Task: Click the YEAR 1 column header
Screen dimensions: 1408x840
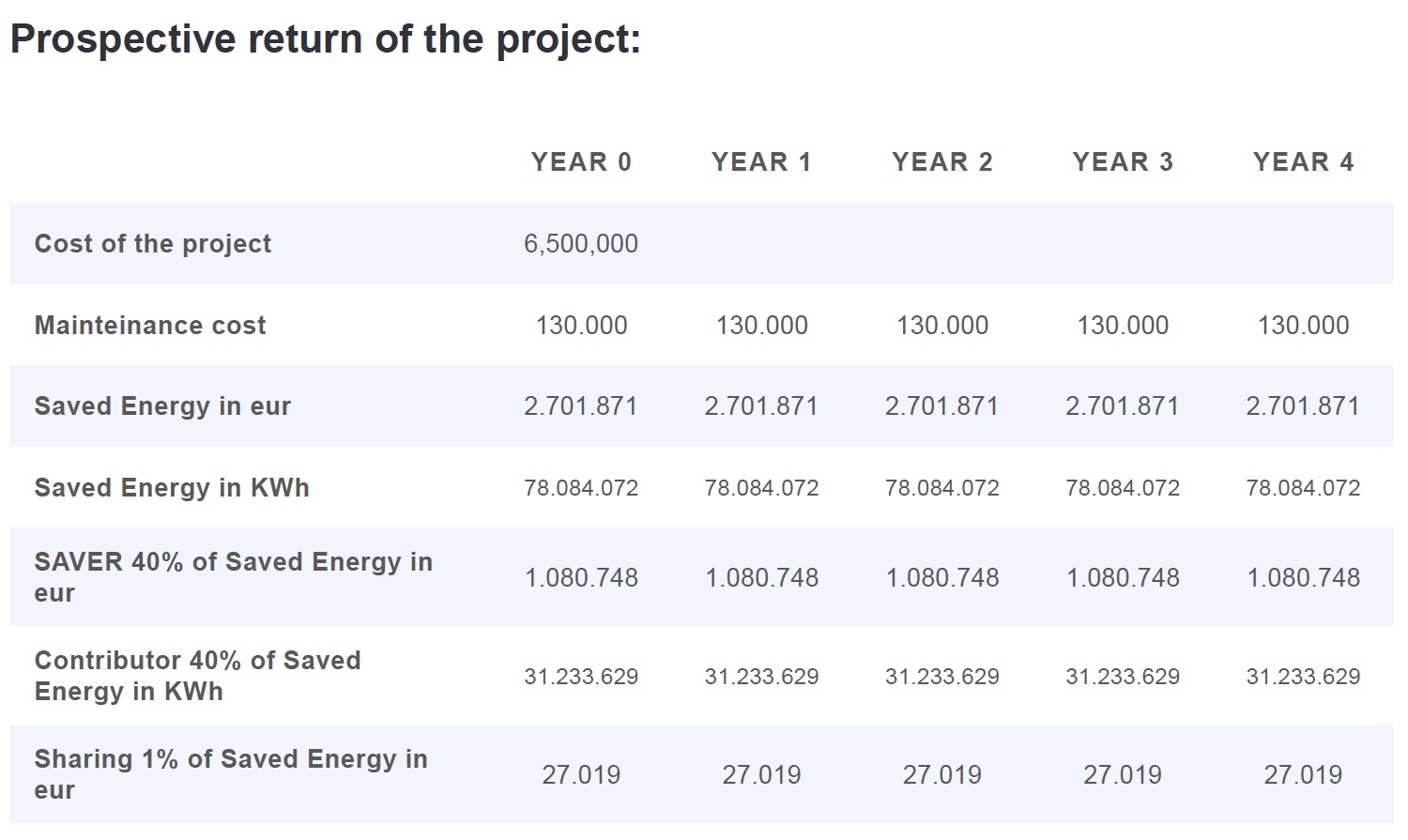Action: (761, 162)
